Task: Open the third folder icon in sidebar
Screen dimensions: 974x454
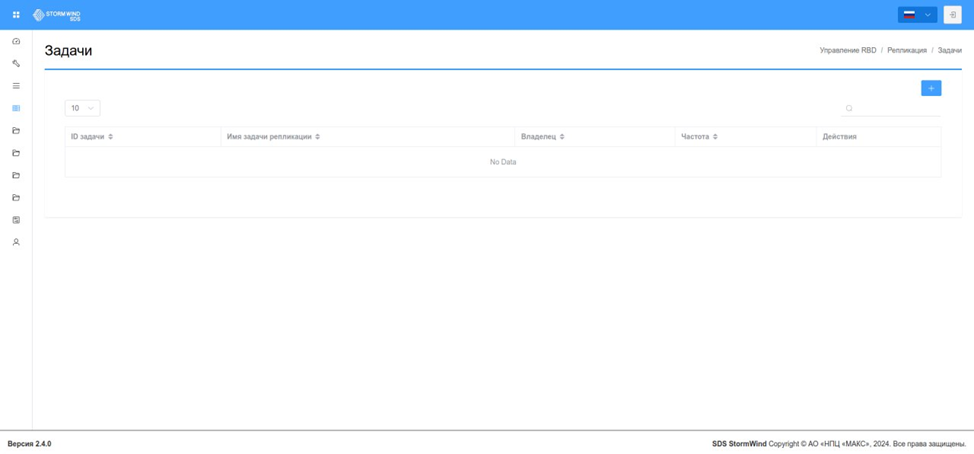Action: tap(16, 175)
